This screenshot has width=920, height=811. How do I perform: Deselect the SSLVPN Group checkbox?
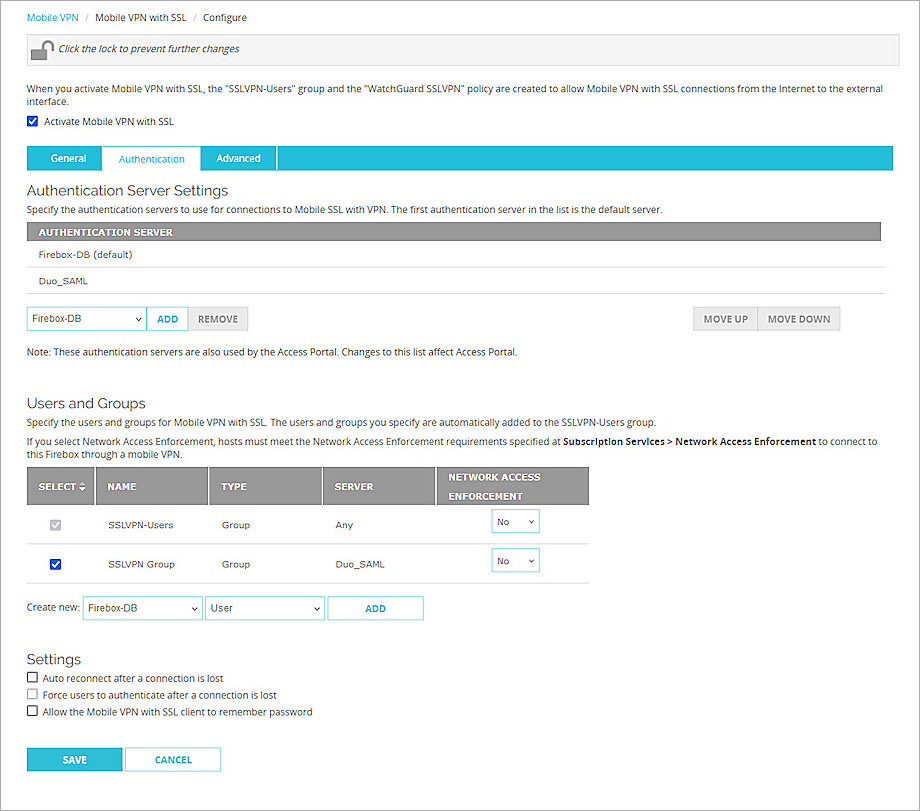click(56, 564)
